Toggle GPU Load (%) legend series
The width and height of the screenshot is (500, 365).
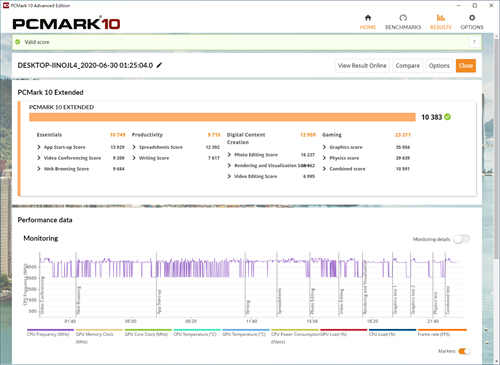(x=343, y=333)
